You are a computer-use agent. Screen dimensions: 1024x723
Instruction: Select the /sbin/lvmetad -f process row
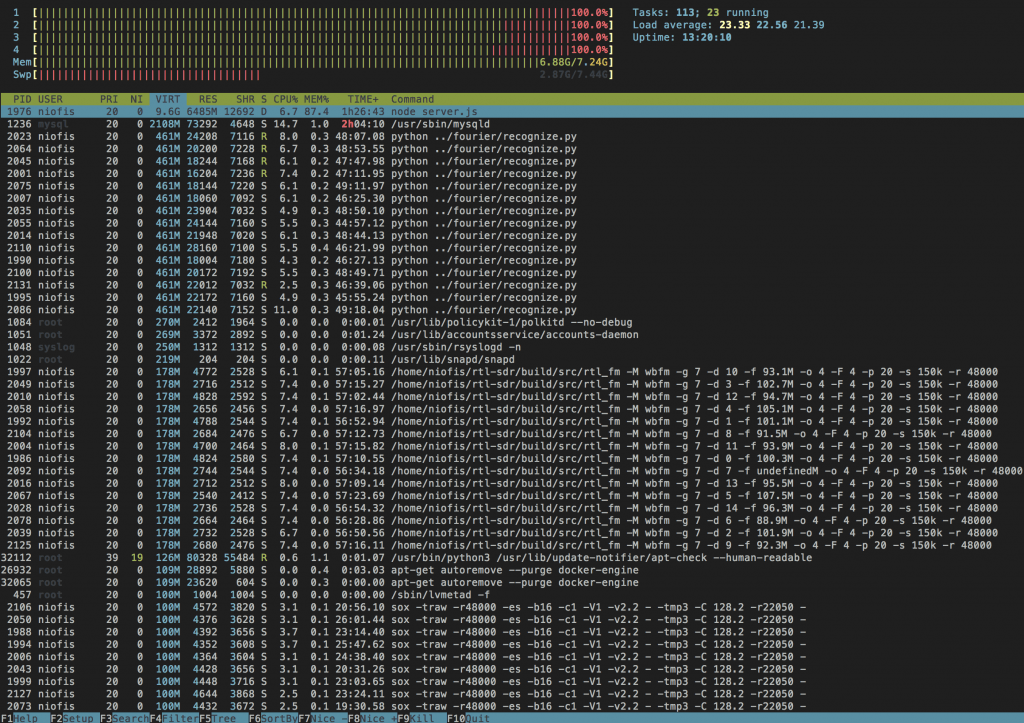(512, 596)
